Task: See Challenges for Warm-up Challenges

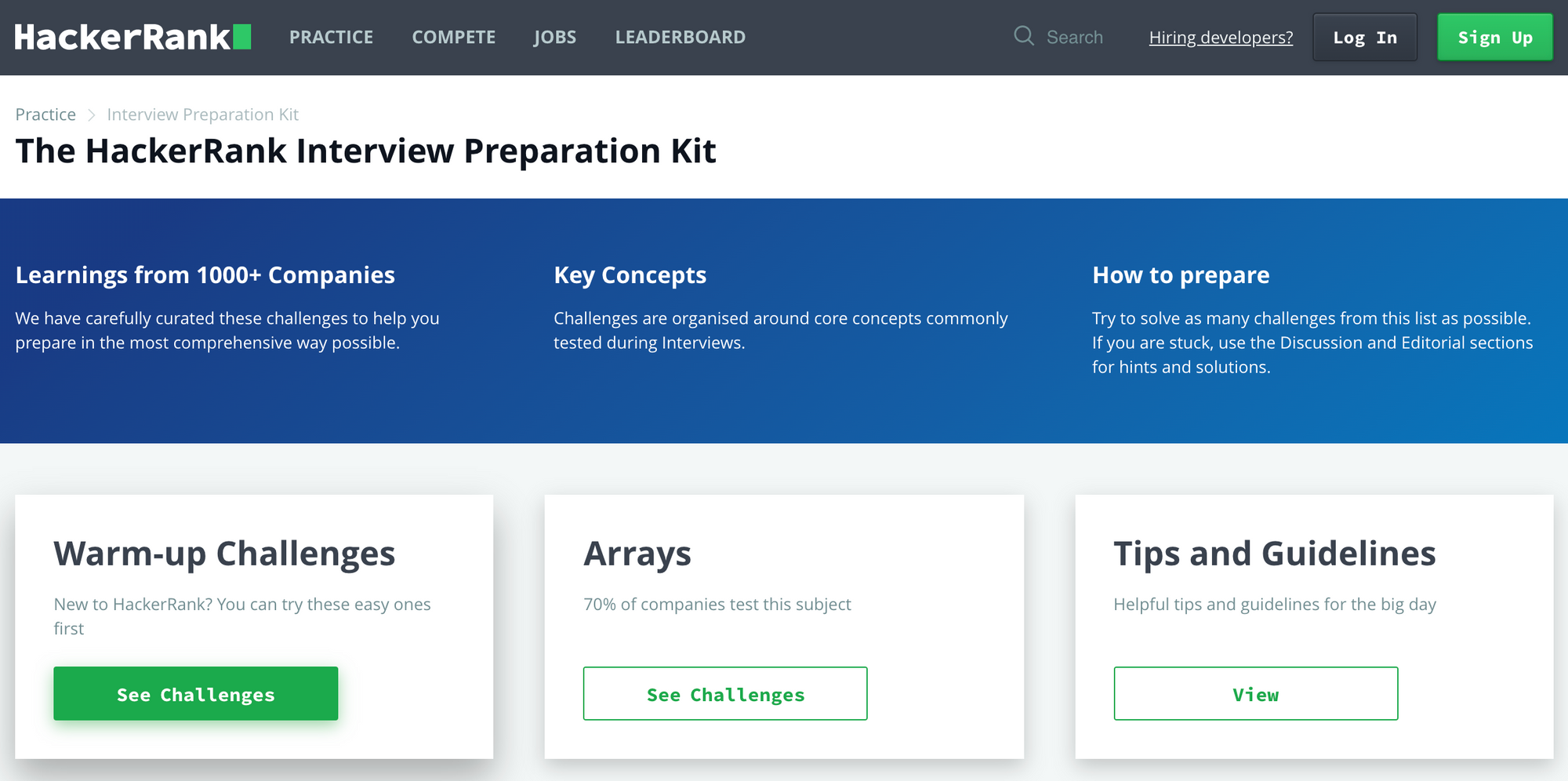Action: tap(196, 694)
